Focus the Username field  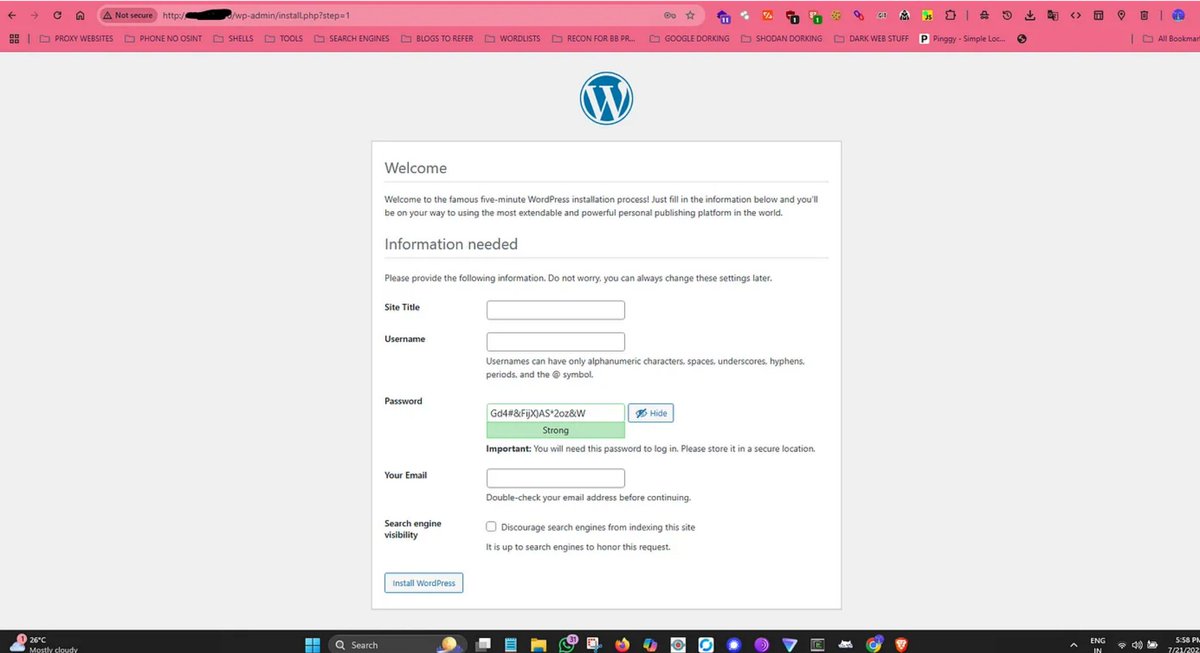point(555,342)
